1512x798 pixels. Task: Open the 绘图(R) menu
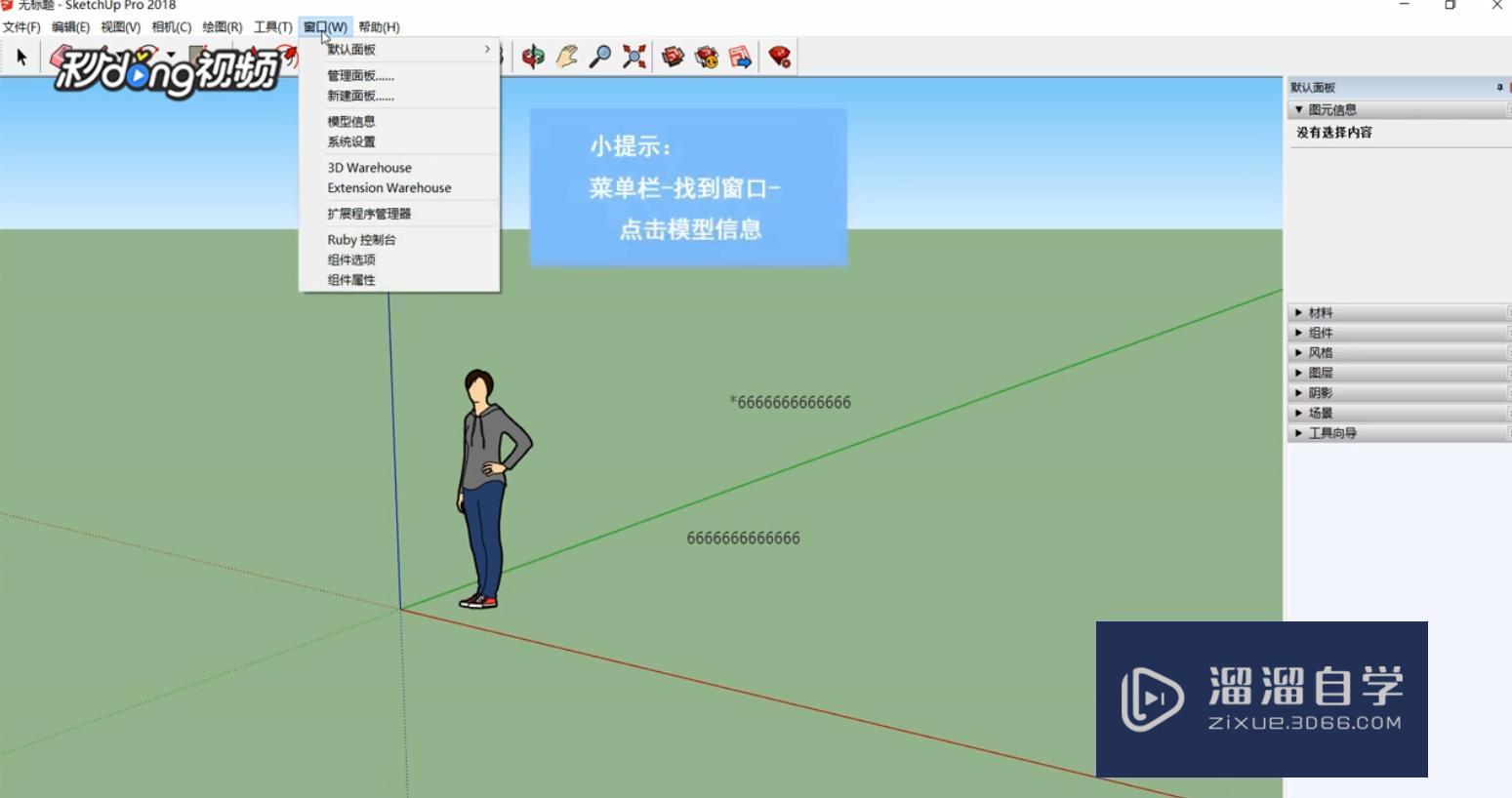point(223,27)
